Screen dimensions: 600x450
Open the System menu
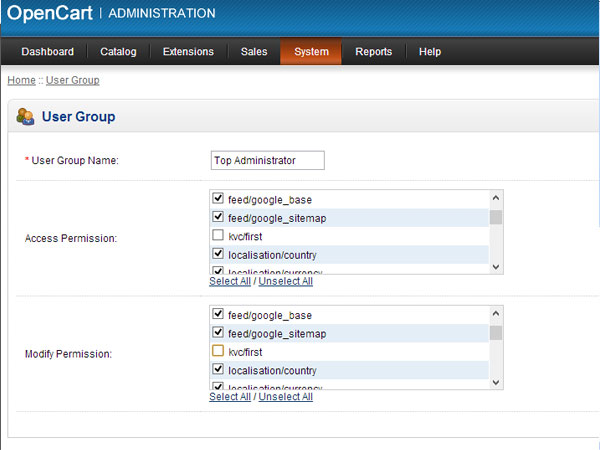[x=311, y=52]
